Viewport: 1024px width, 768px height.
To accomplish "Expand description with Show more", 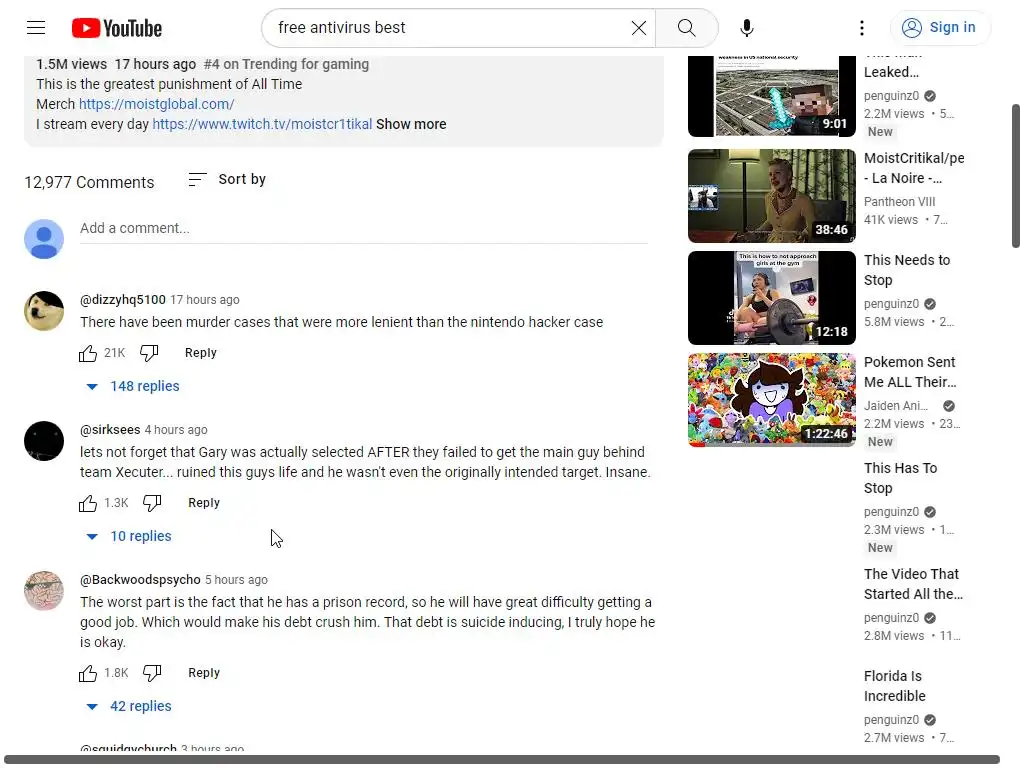I will coord(411,124).
